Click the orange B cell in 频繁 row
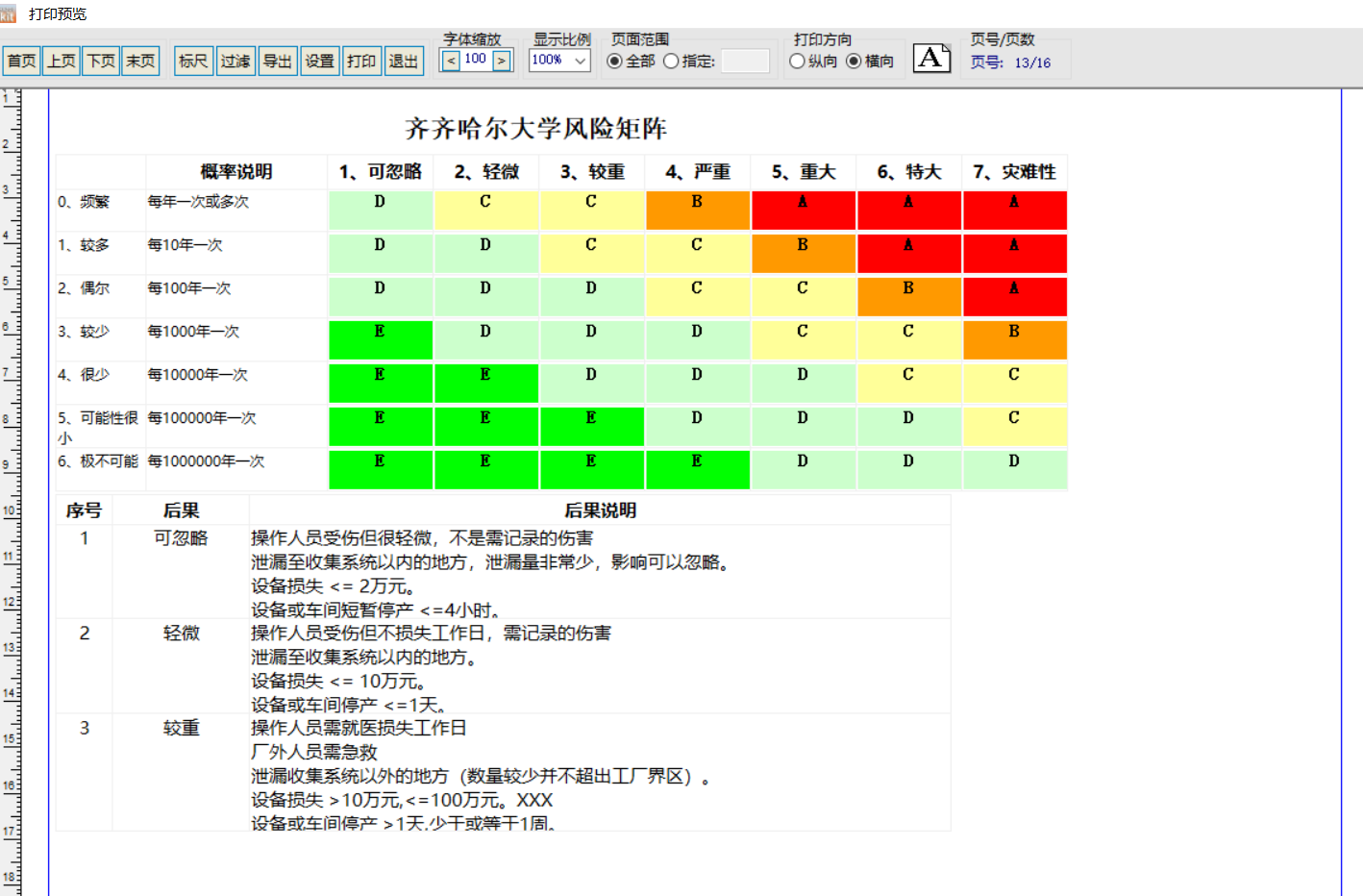The width and height of the screenshot is (1363, 896). tap(698, 211)
